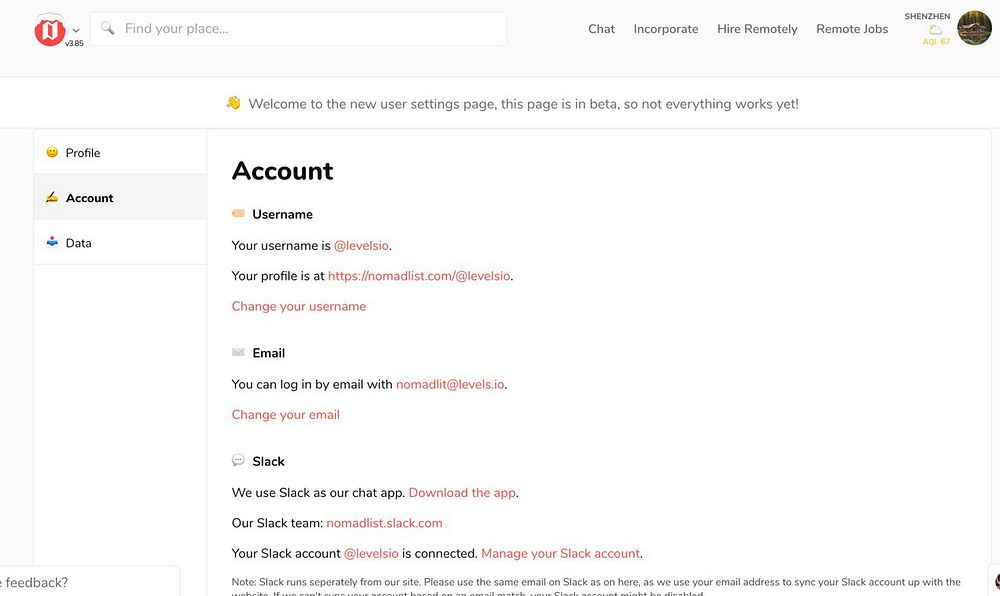The height and width of the screenshot is (596, 1000).
Task: Click the nomadlit@levels.io email link
Action: pyautogui.click(x=450, y=384)
